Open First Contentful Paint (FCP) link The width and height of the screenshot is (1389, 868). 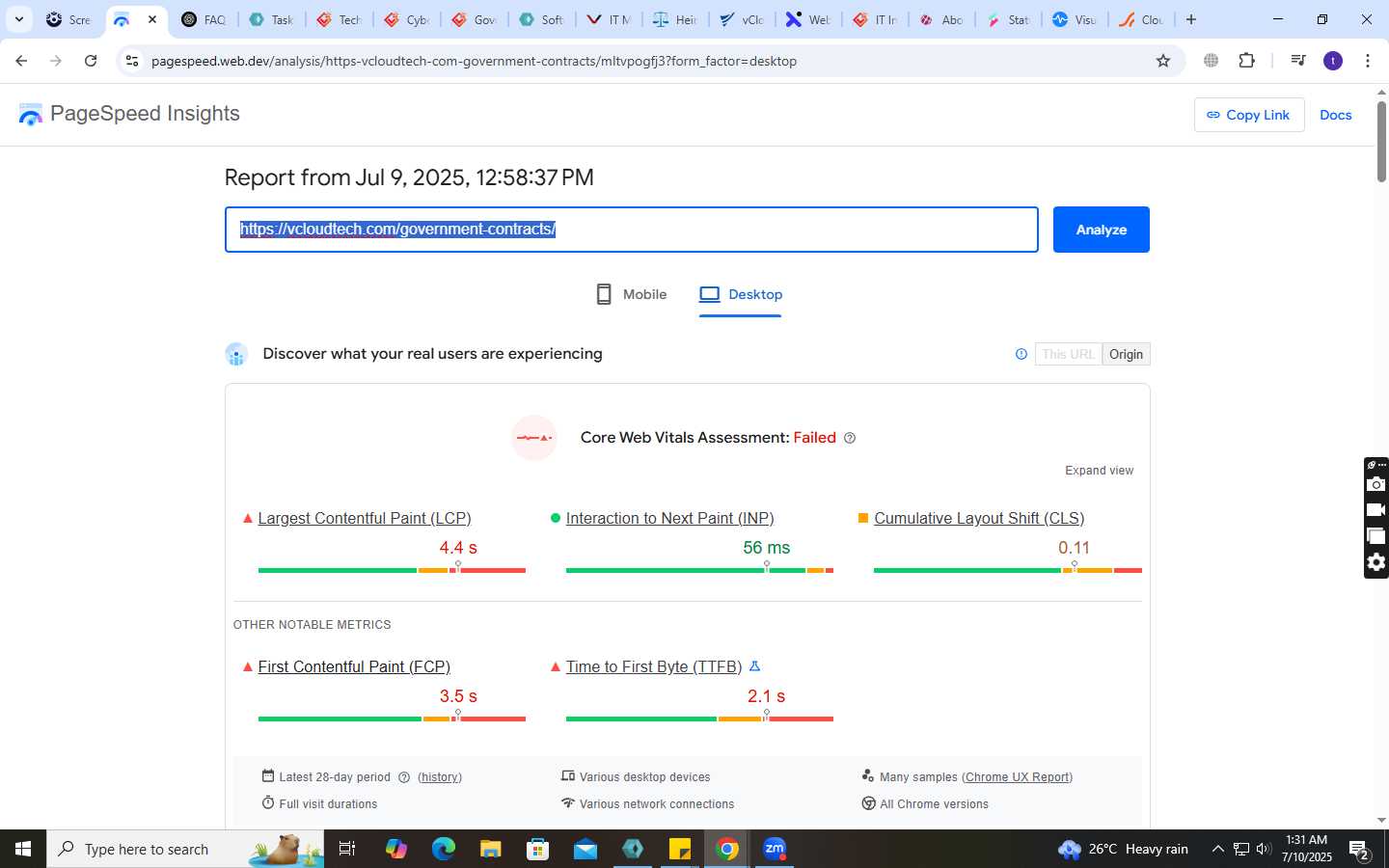click(x=354, y=666)
